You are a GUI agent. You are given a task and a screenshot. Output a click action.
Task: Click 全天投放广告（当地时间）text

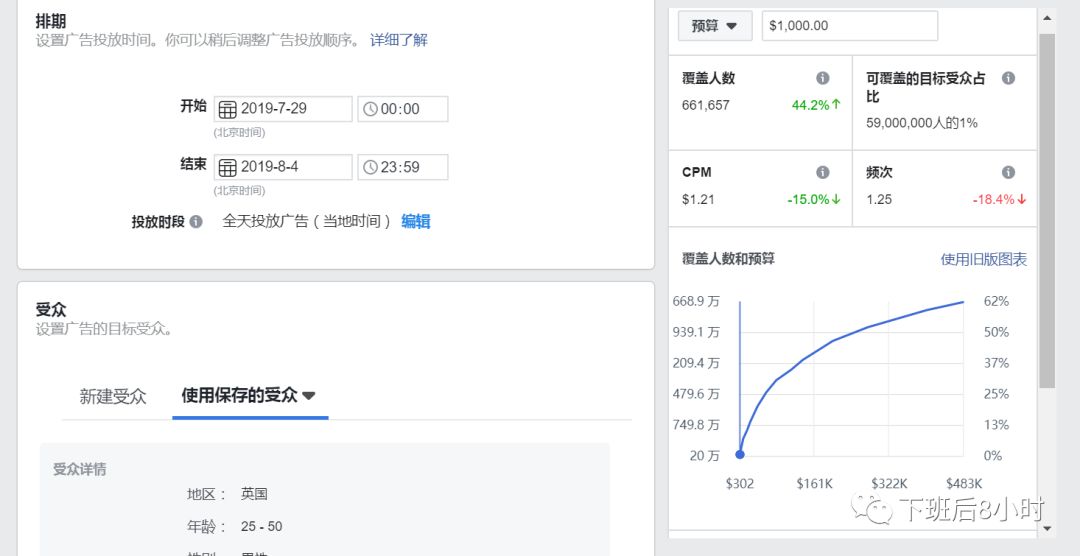[x=307, y=221]
